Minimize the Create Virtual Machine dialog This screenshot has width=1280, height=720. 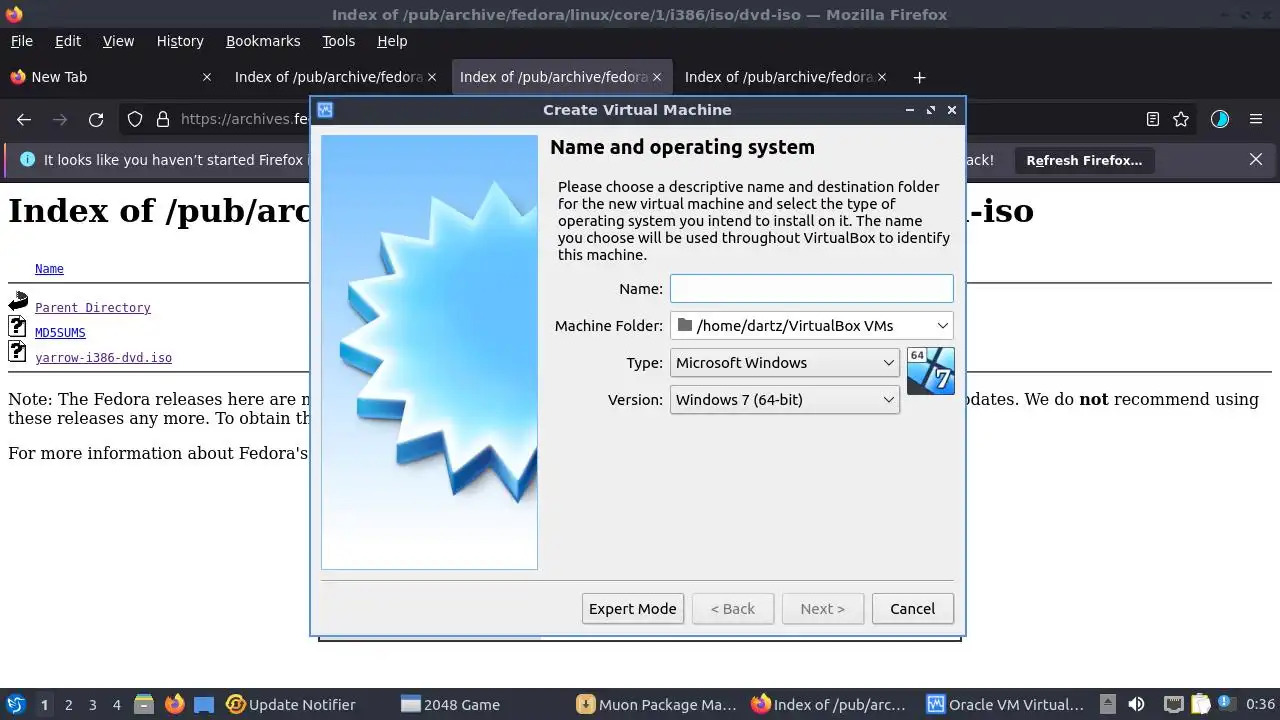pos(909,110)
